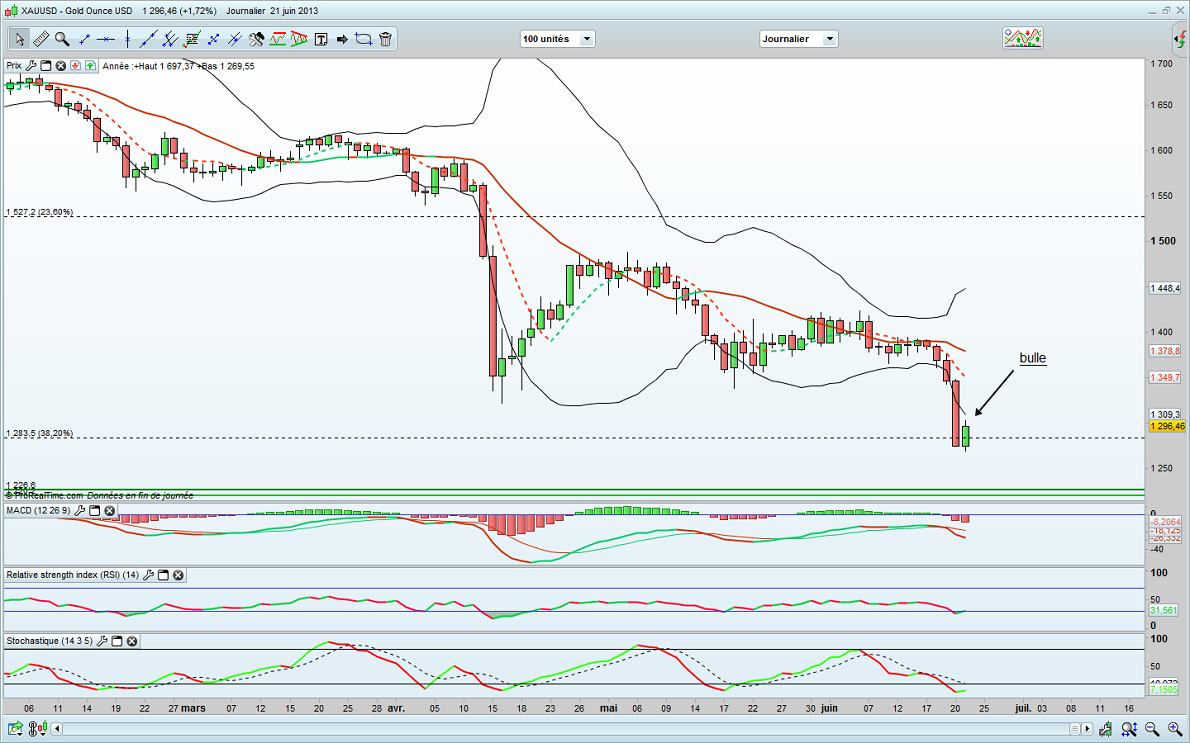The image size is (1190, 743).
Task: Maximize the RSI indicator panel
Action: point(163,575)
